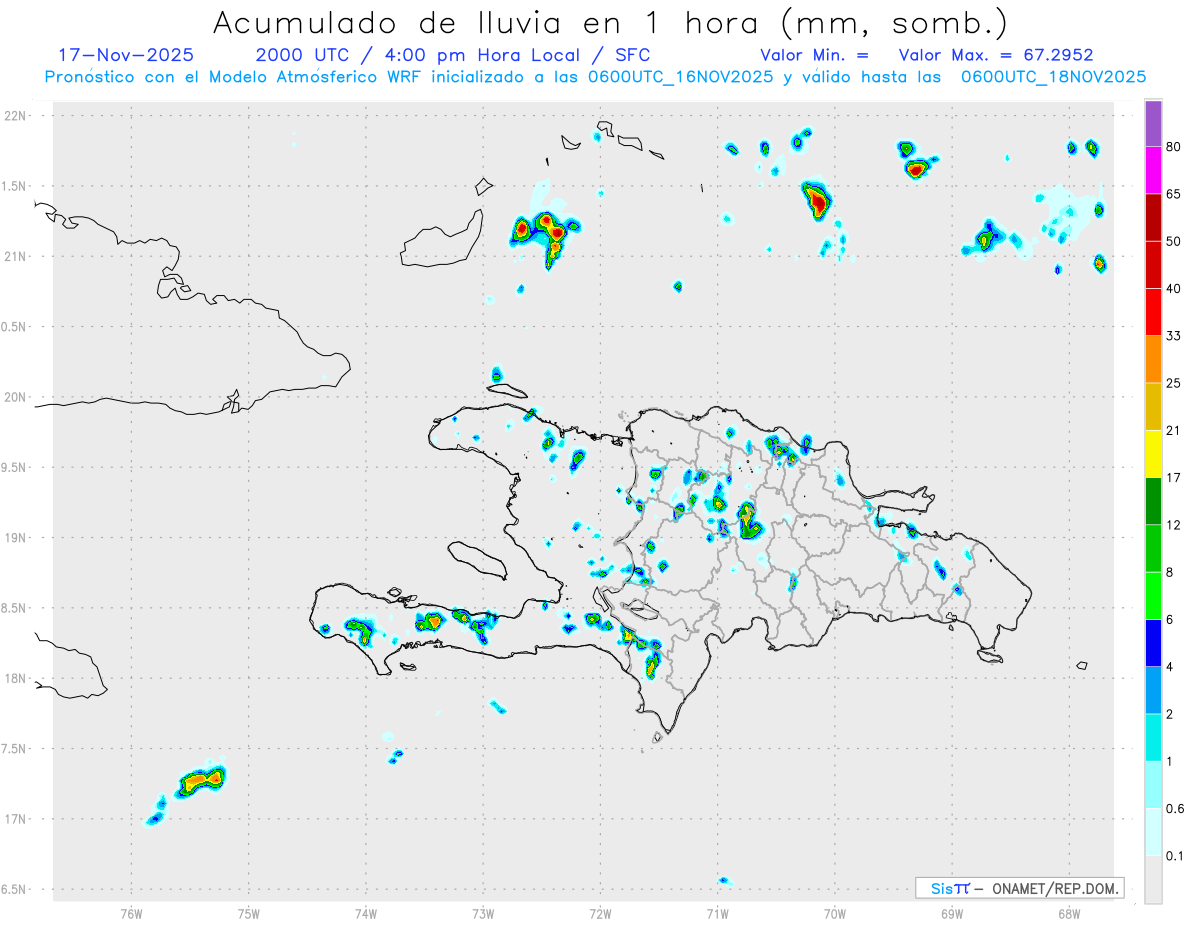Pick the magenta swatch between 65 and 80
Viewport: 1200px width, 927px height.
tap(1153, 170)
